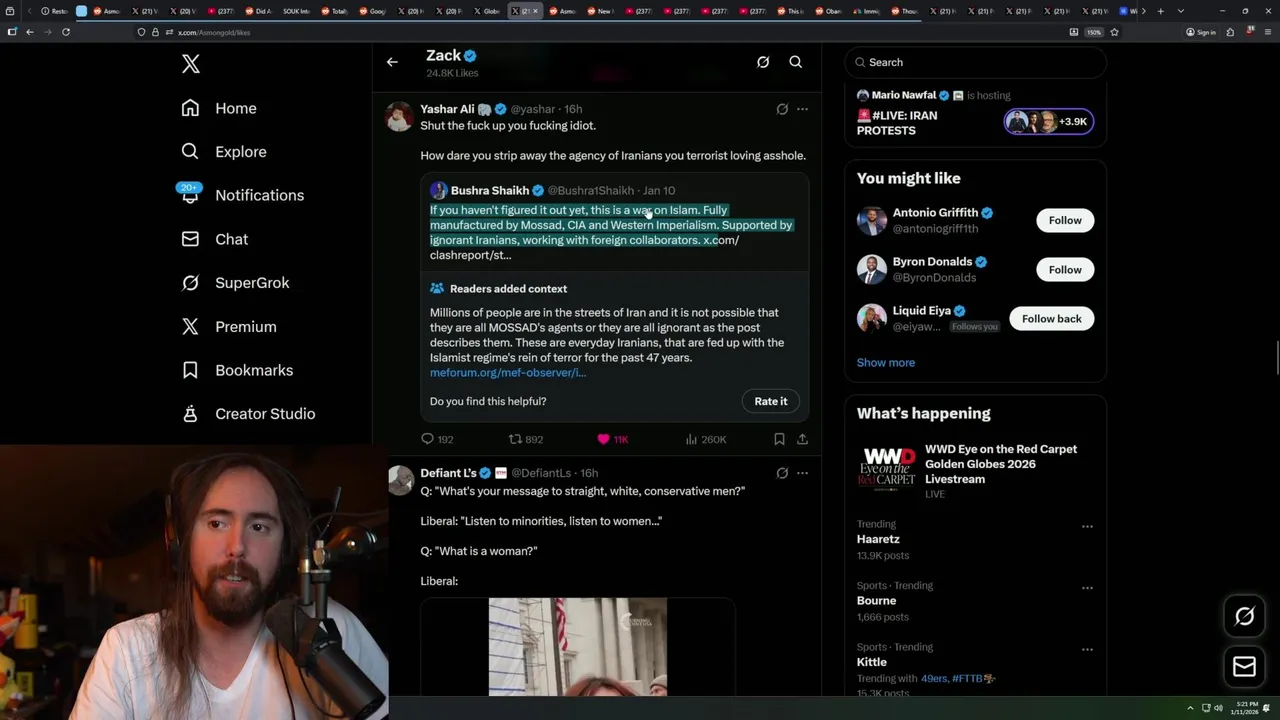This screenshot has width=1280, height=720.
Task: Open more options for Haaretz trend
Action: pyautogui.click(x=1087, y=526)
